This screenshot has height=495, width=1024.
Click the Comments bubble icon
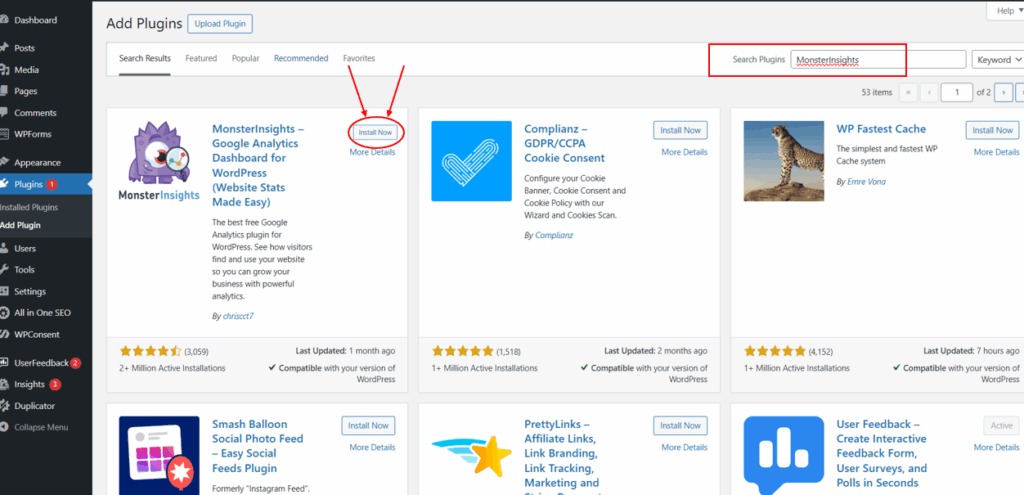click(x=4, y=113)
